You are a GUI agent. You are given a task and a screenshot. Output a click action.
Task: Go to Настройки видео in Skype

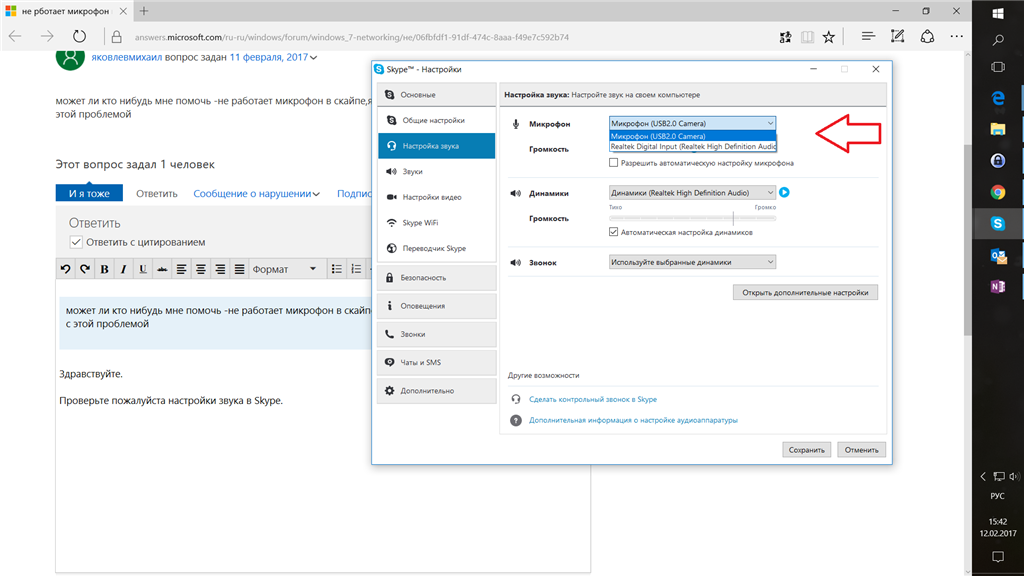point(436,197)
